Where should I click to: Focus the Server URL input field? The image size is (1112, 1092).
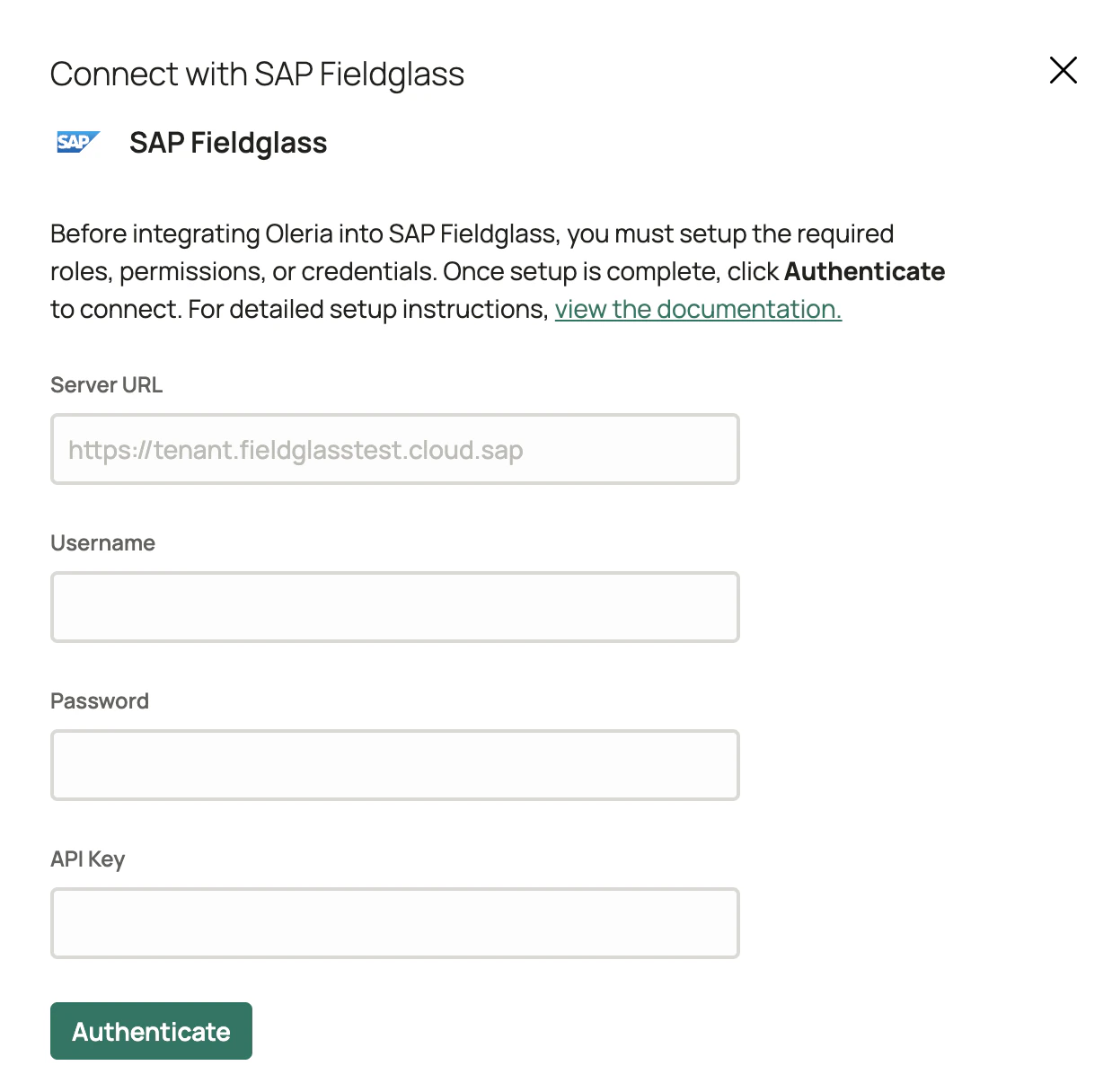tap(395, 449)
